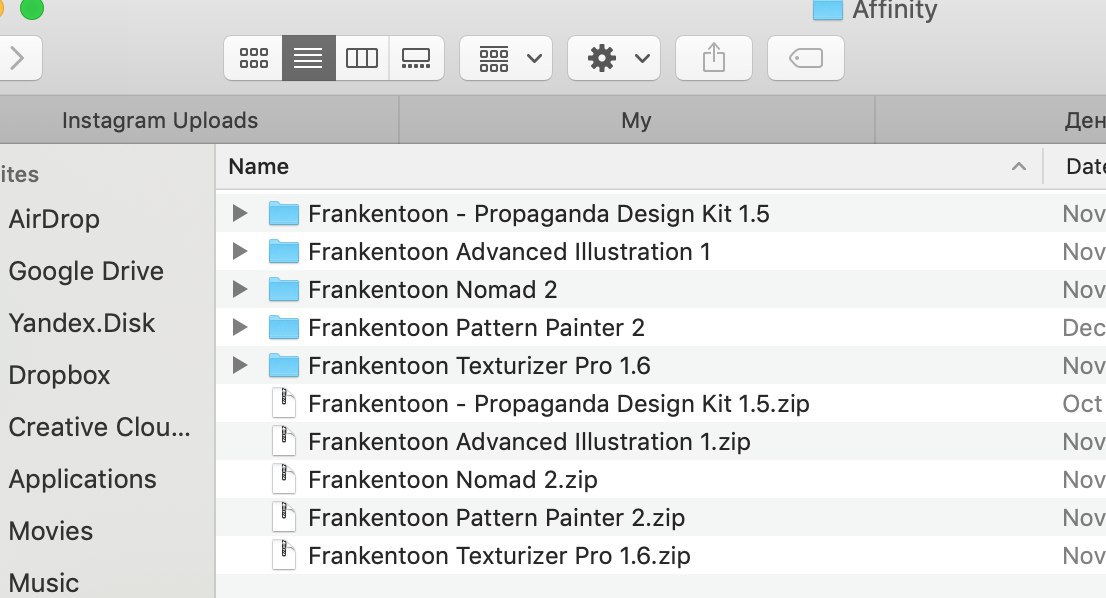Select Frankentoon Advanced Illustration 1.zip name
1106x598 pixels.
529,442
